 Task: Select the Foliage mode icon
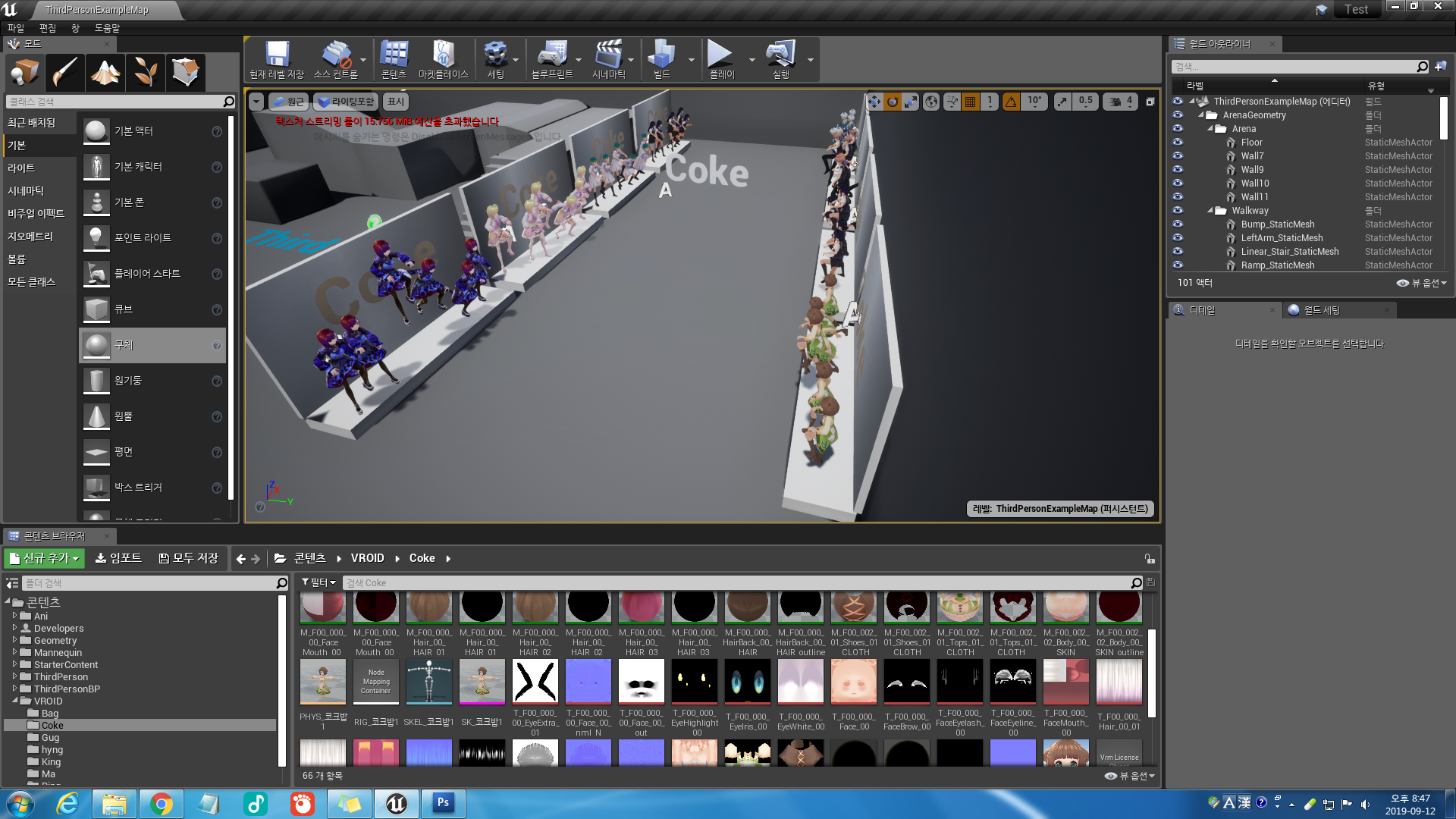tap(146, 73)
